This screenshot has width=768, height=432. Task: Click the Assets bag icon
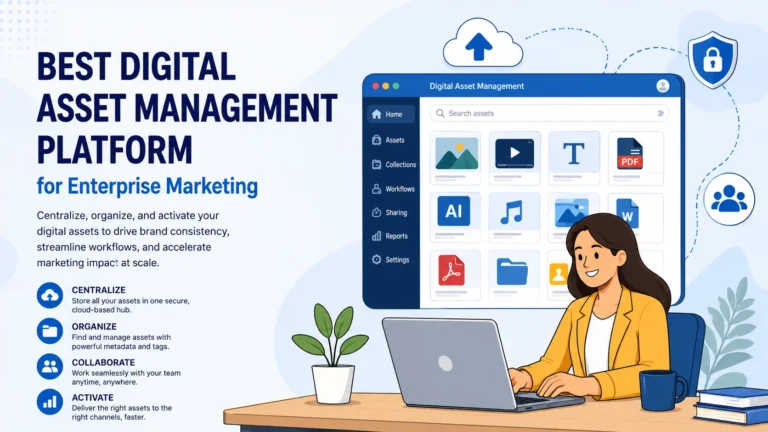(x=376, y=140)
